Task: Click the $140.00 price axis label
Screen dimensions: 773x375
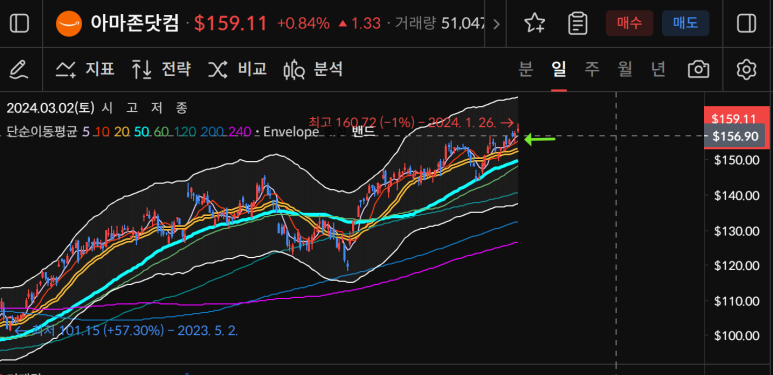Action: (x=738, y=196)
